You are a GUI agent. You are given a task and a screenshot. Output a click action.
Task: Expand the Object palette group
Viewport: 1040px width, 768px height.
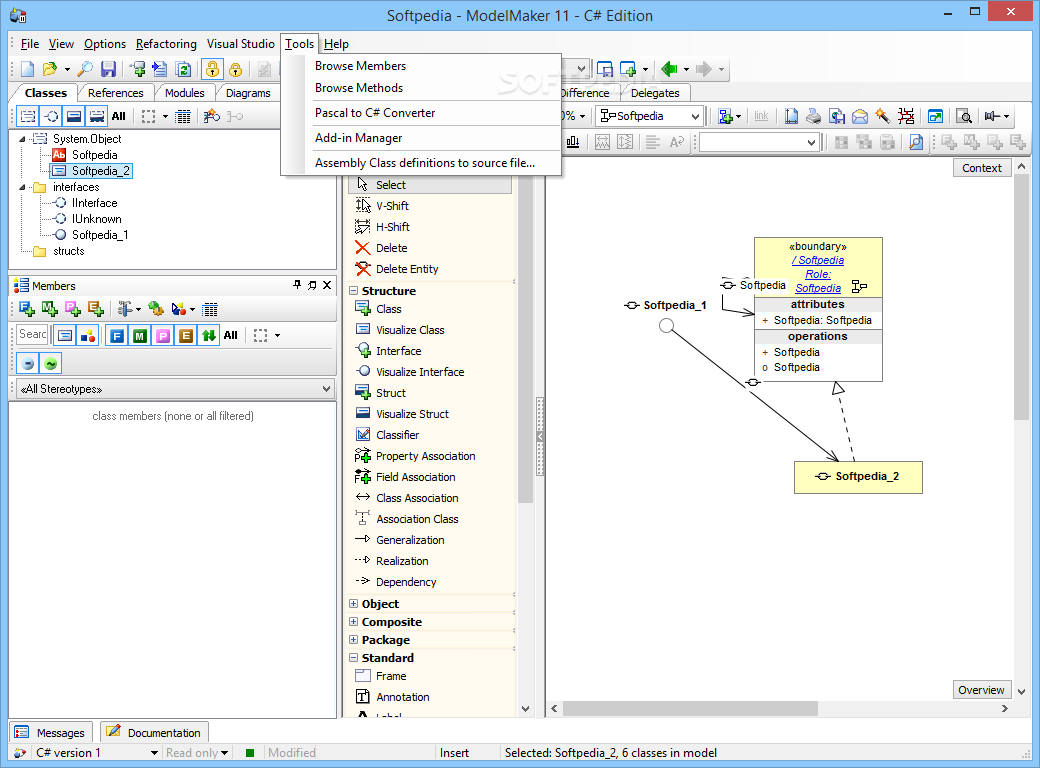click(x=354, y=604)
